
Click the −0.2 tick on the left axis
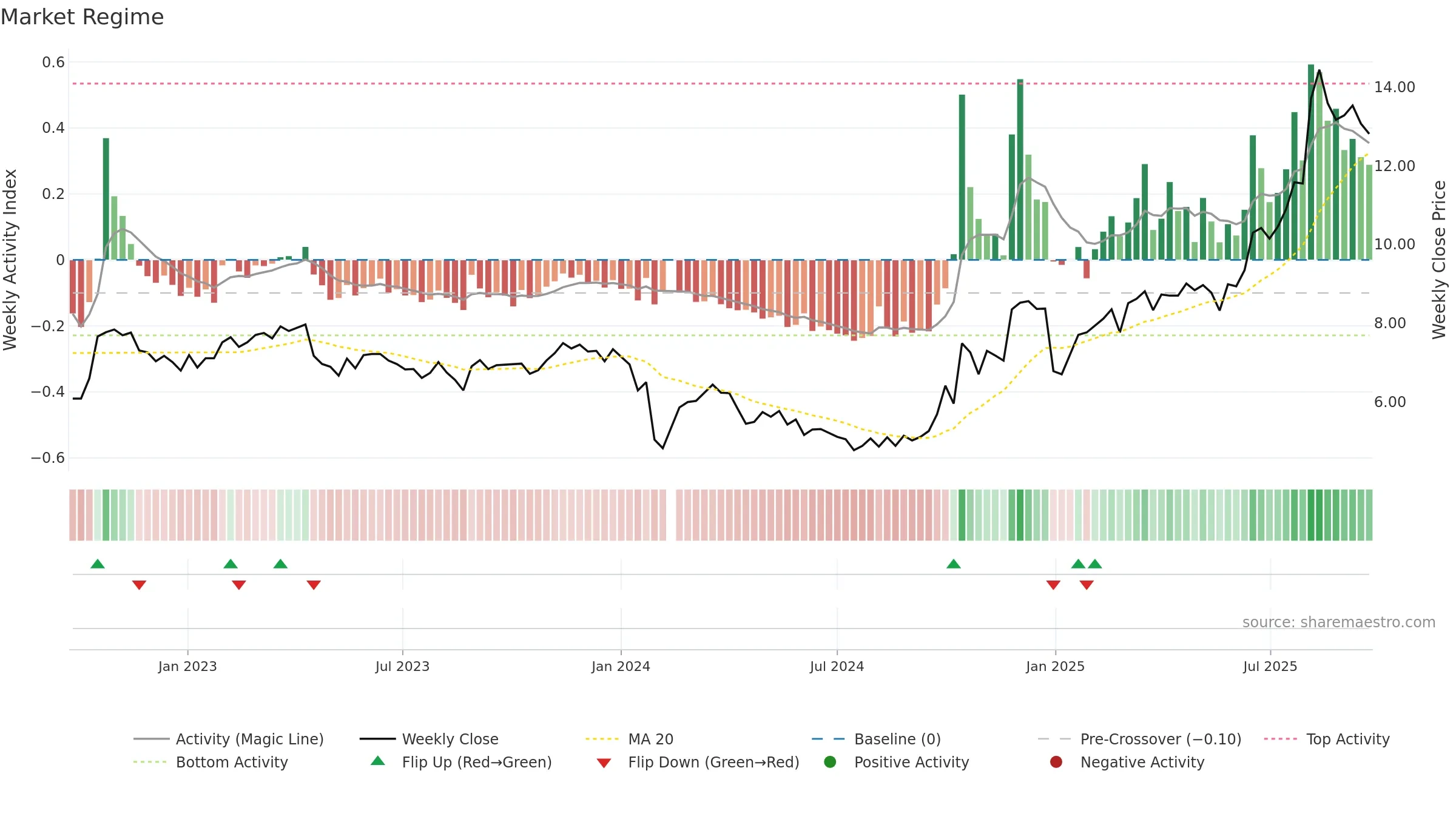(48, 326)
